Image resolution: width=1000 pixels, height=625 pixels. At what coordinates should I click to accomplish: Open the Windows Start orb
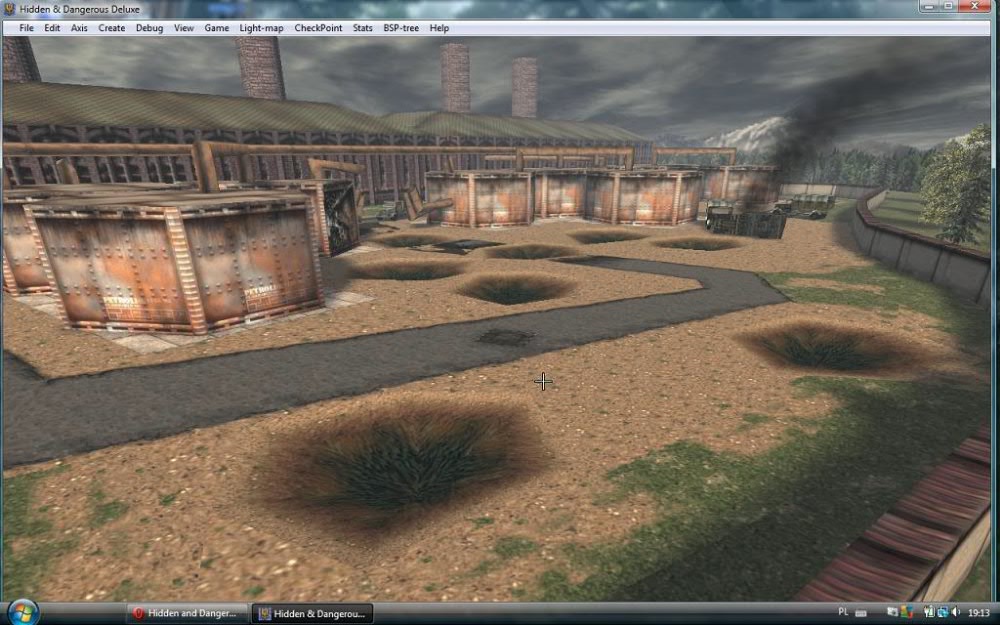click(x=22, y=613)
